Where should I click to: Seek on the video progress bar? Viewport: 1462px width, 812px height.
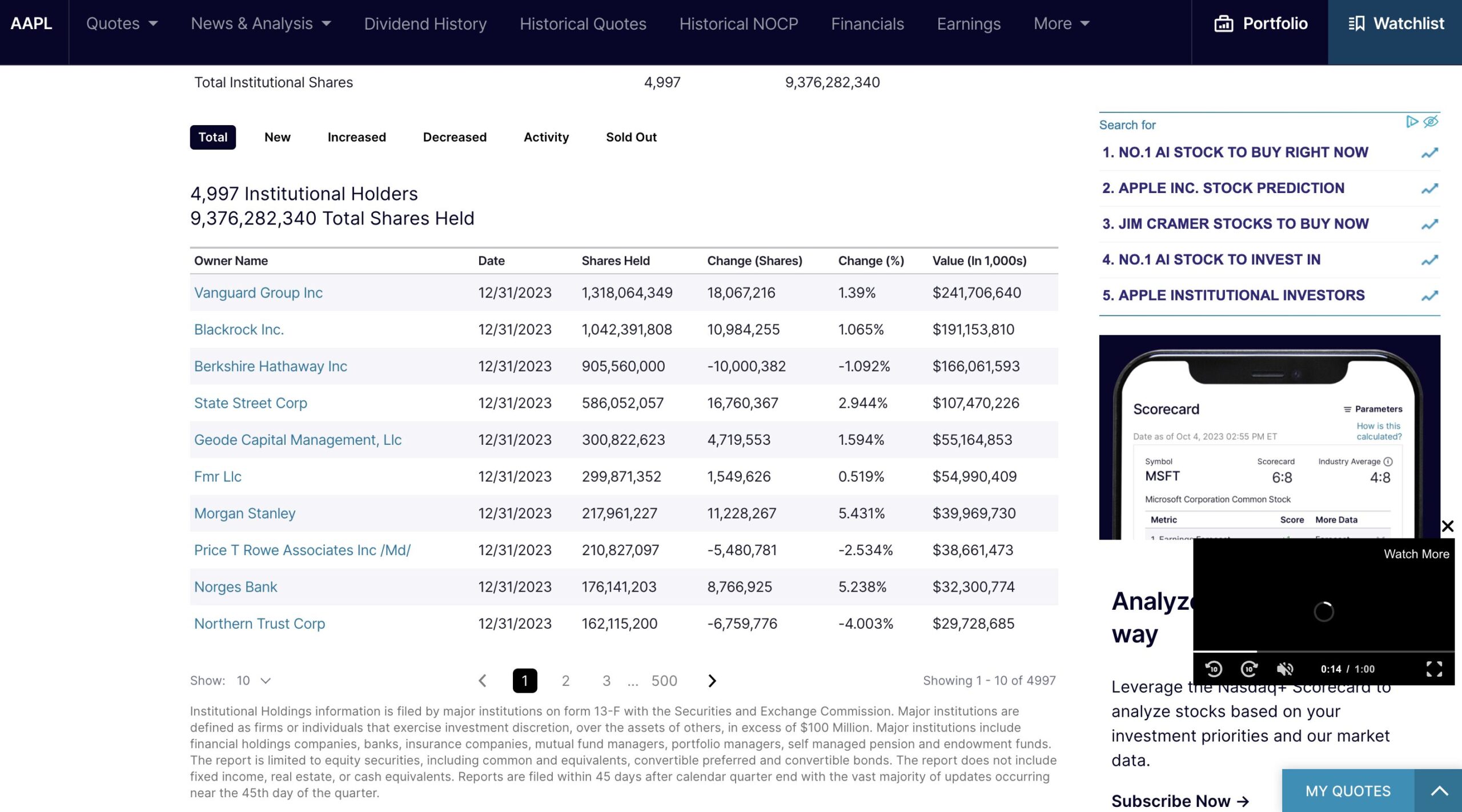(1324, 651)
